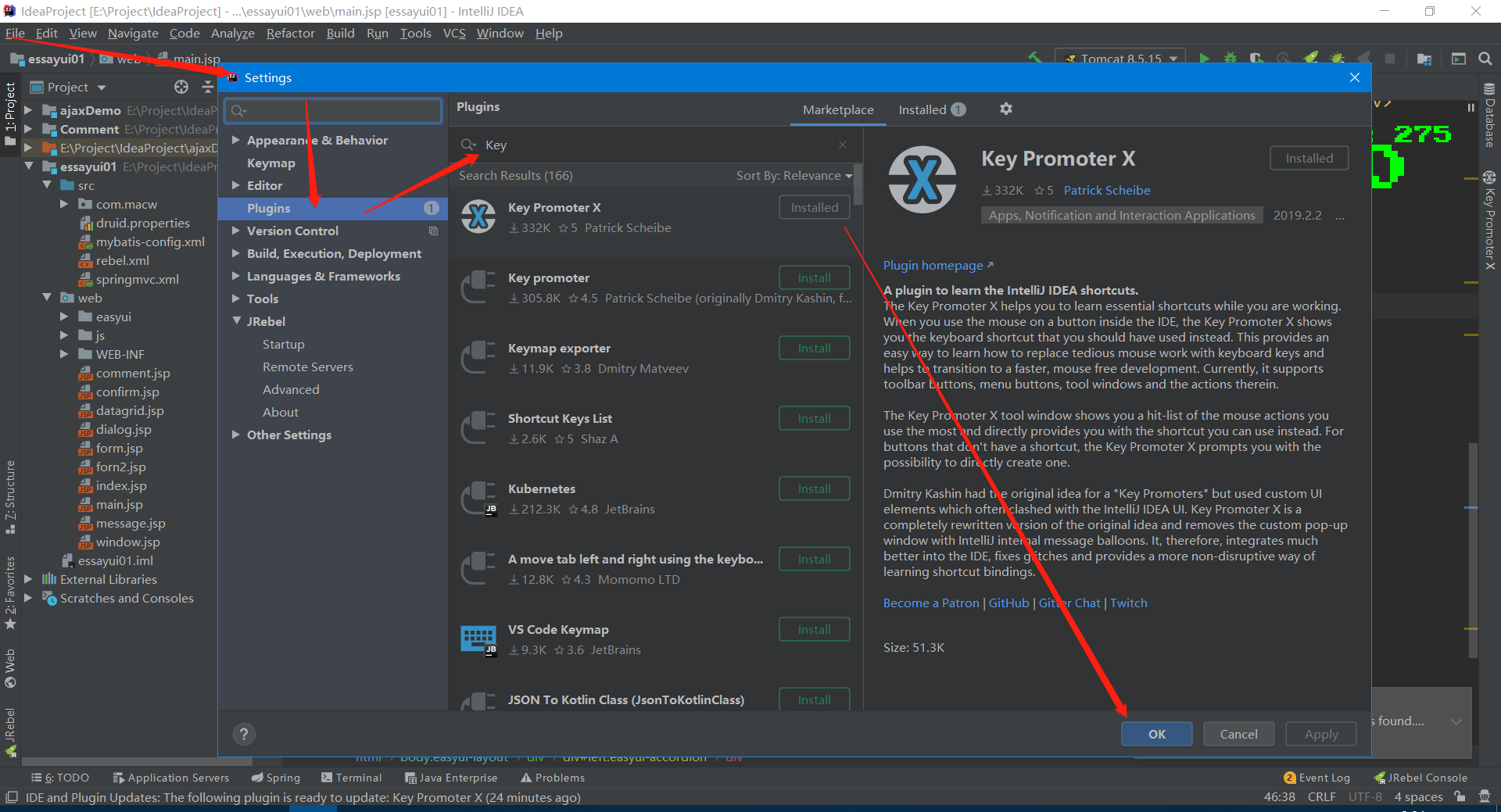The image size is (1501, 812).
Task: Open the Event Log panel
Action: click(1317, 778)
